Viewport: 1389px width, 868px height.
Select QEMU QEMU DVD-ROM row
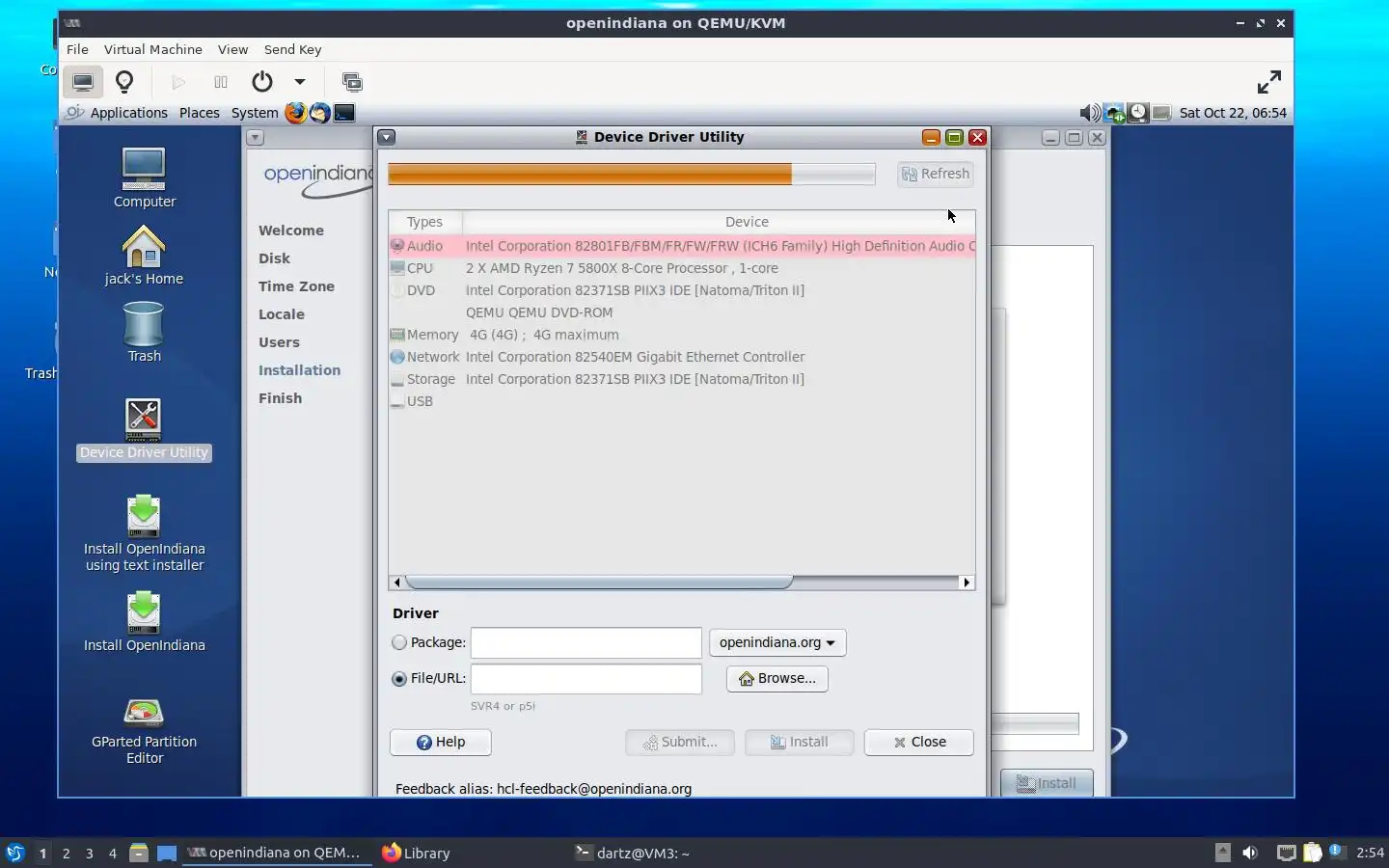[682, 312]
